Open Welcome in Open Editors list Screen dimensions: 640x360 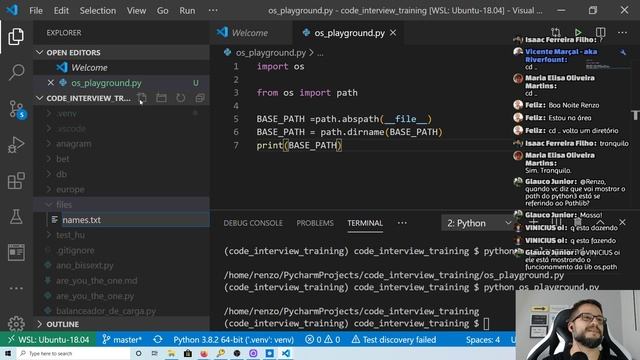pos(122,67)
